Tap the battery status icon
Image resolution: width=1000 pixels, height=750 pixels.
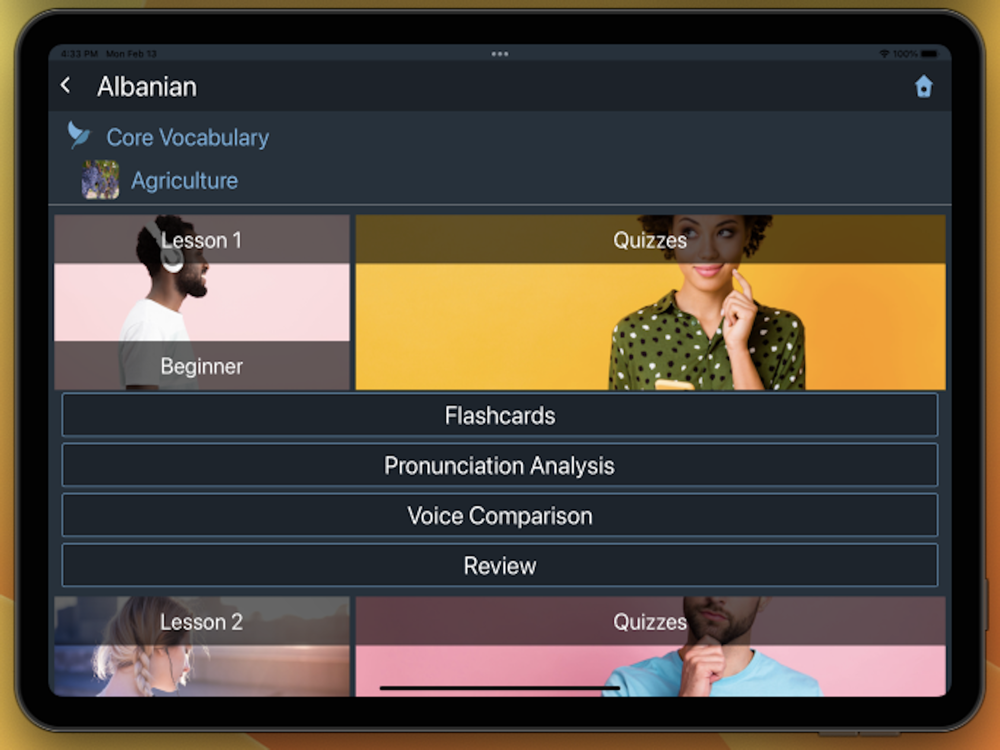pos(929,54)
